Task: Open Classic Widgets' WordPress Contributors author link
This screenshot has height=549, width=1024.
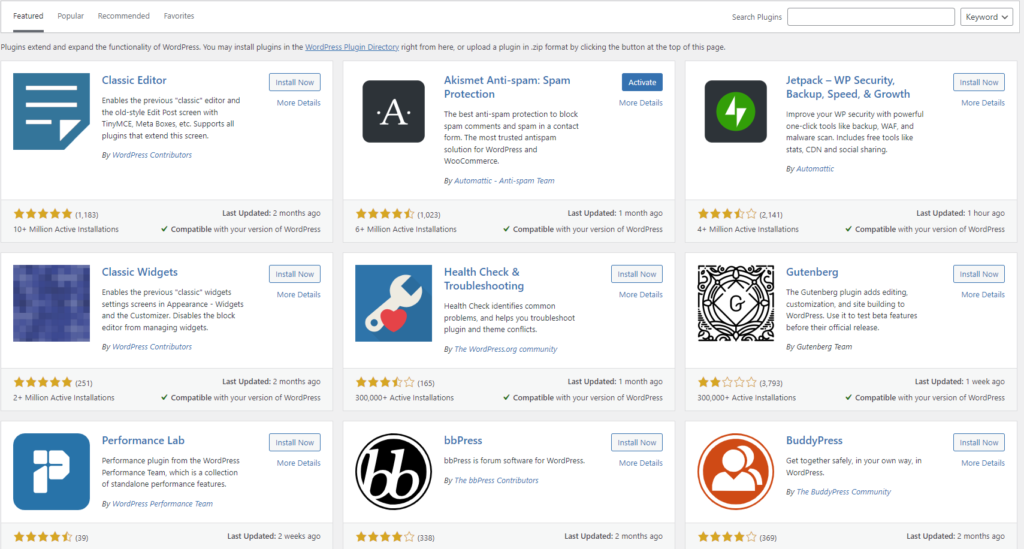Action: [152, 347]
